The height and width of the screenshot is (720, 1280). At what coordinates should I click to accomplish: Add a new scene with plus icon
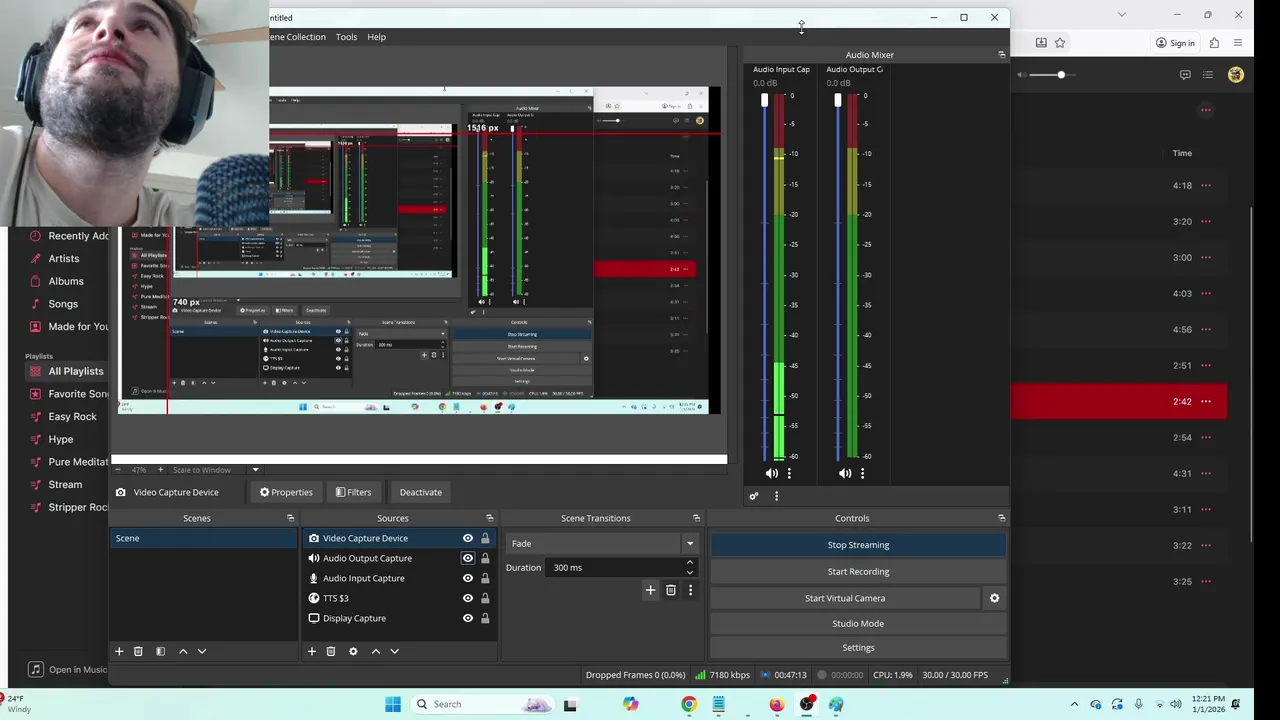119,651
